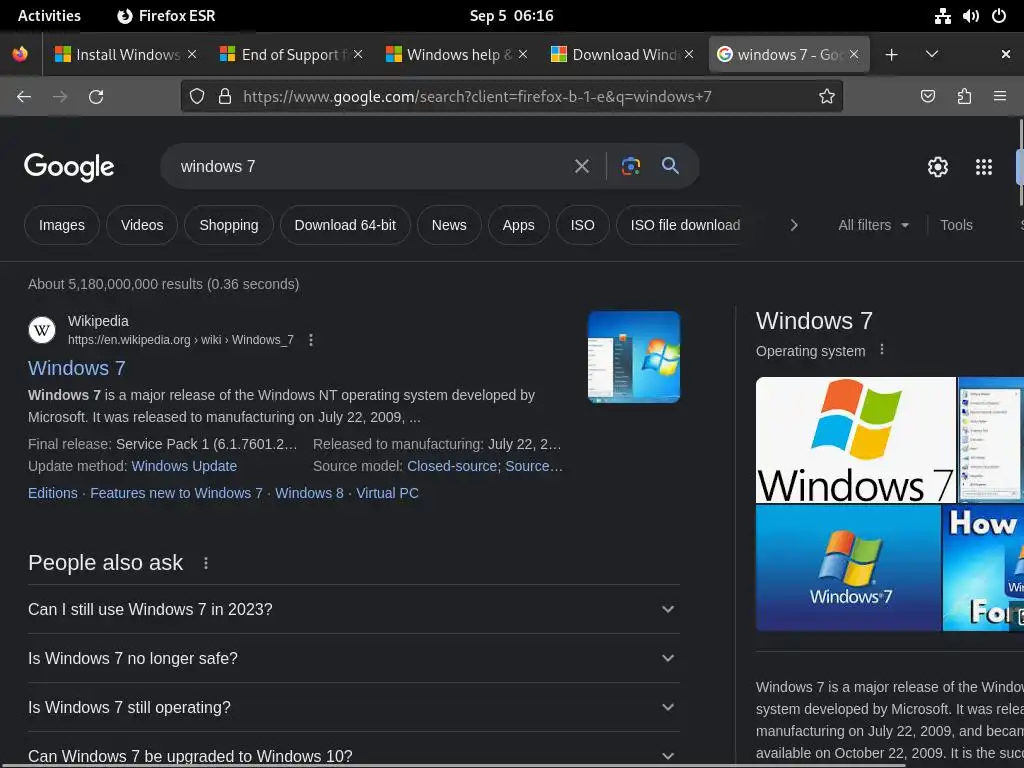
Task: Select the Download 64-bit filter chip
Action: coord(345,225)
